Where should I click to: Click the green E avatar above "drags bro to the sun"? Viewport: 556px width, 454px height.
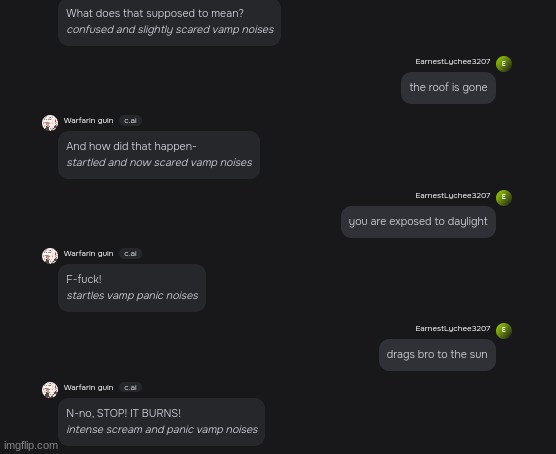point(504,331)
